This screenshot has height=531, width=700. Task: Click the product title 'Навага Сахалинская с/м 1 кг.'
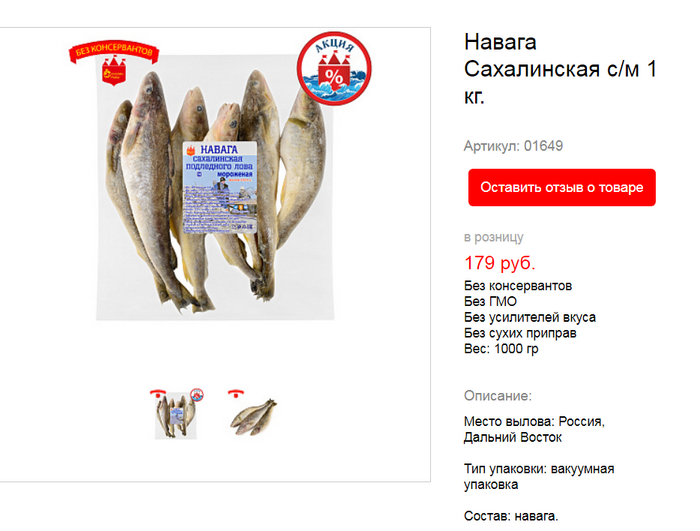[x=560, y=69]
